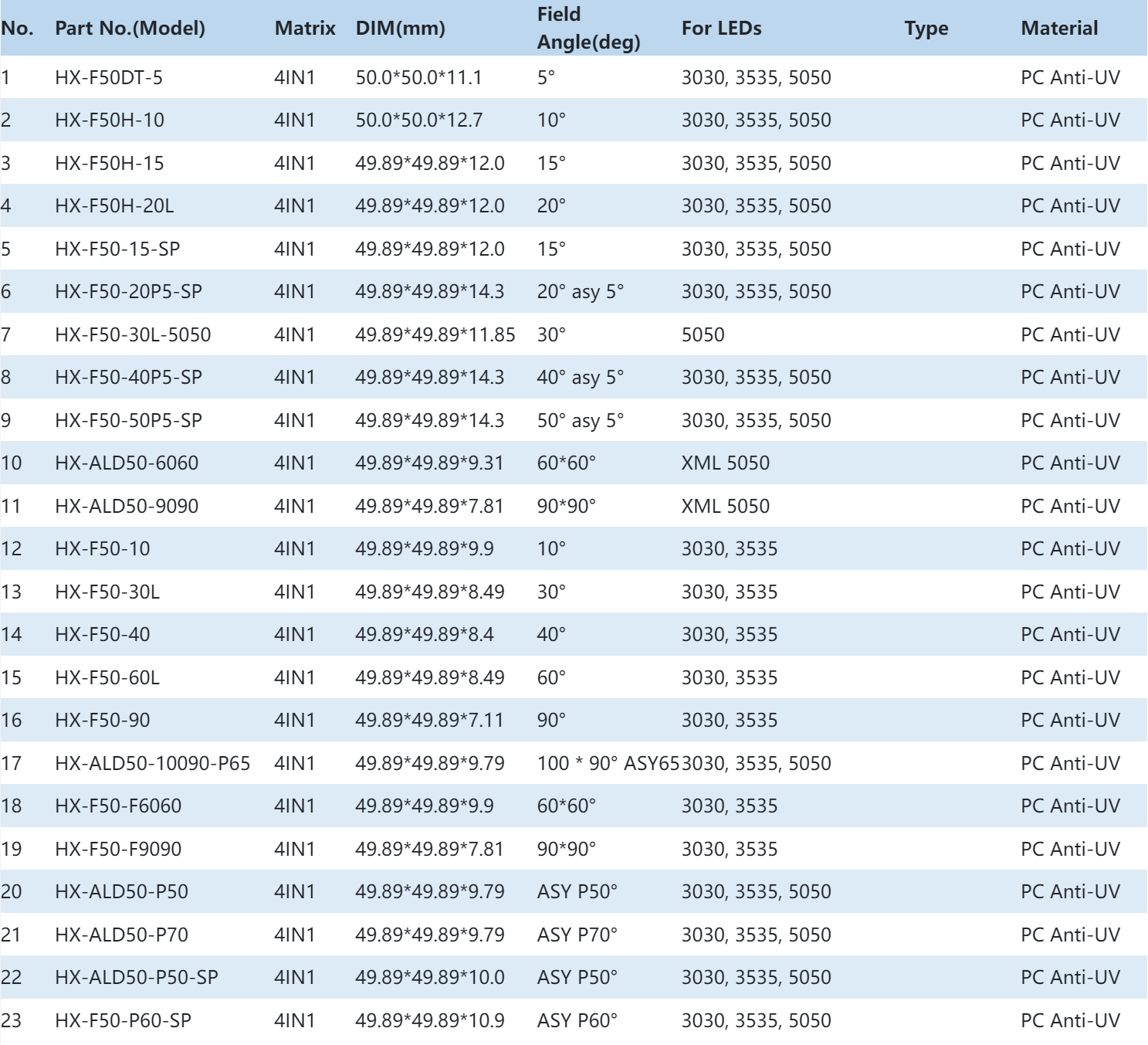The width and height of the screenshot is (1148, 1045).
Task: Select part HX-F50-F9090
Action: (118, 850)
